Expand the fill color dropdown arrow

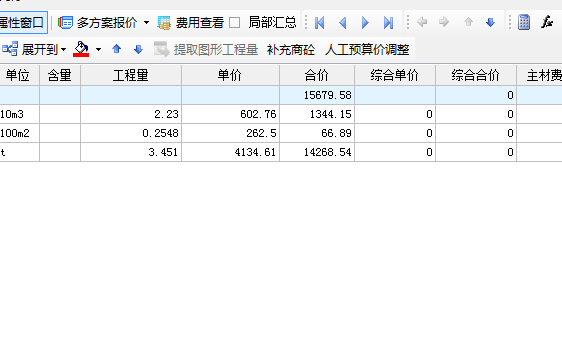click(98, 49)
